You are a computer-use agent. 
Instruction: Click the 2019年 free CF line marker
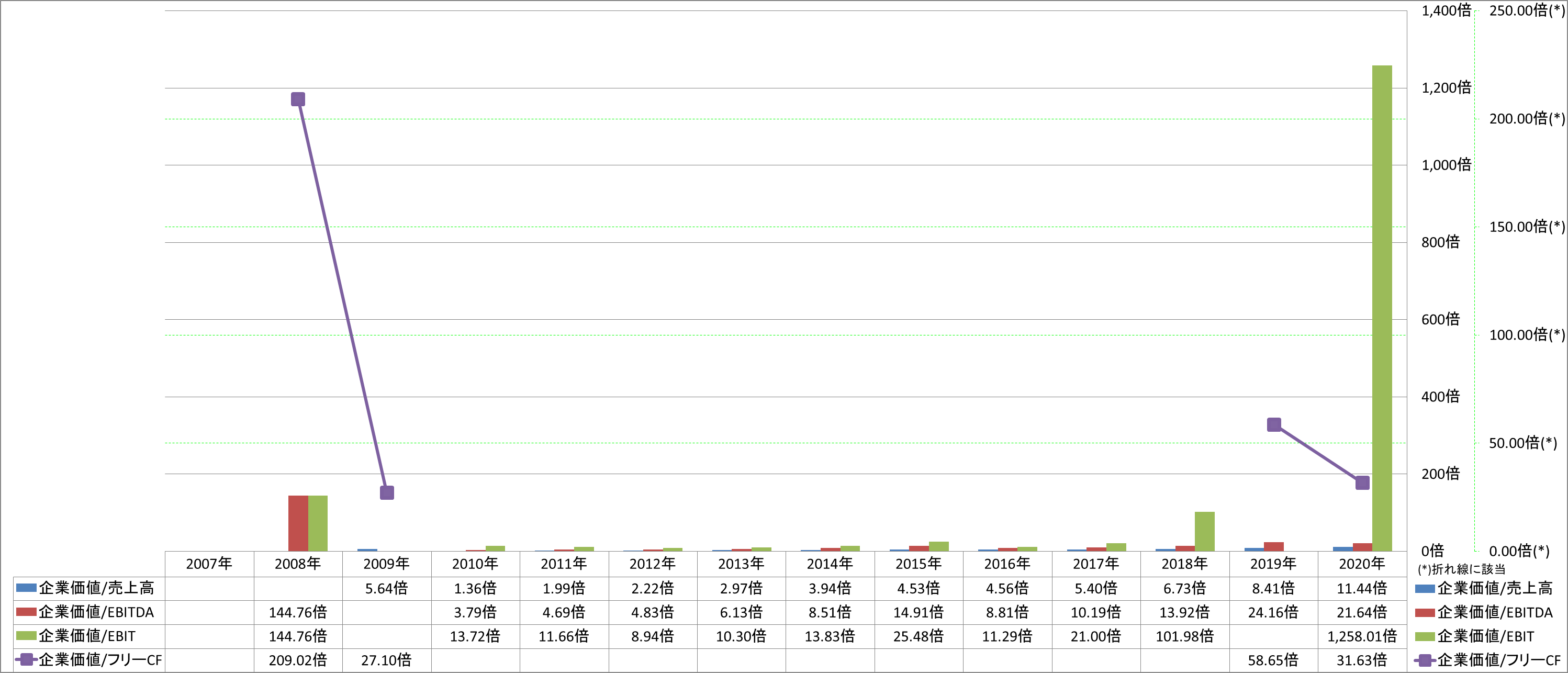(1274, 425)
